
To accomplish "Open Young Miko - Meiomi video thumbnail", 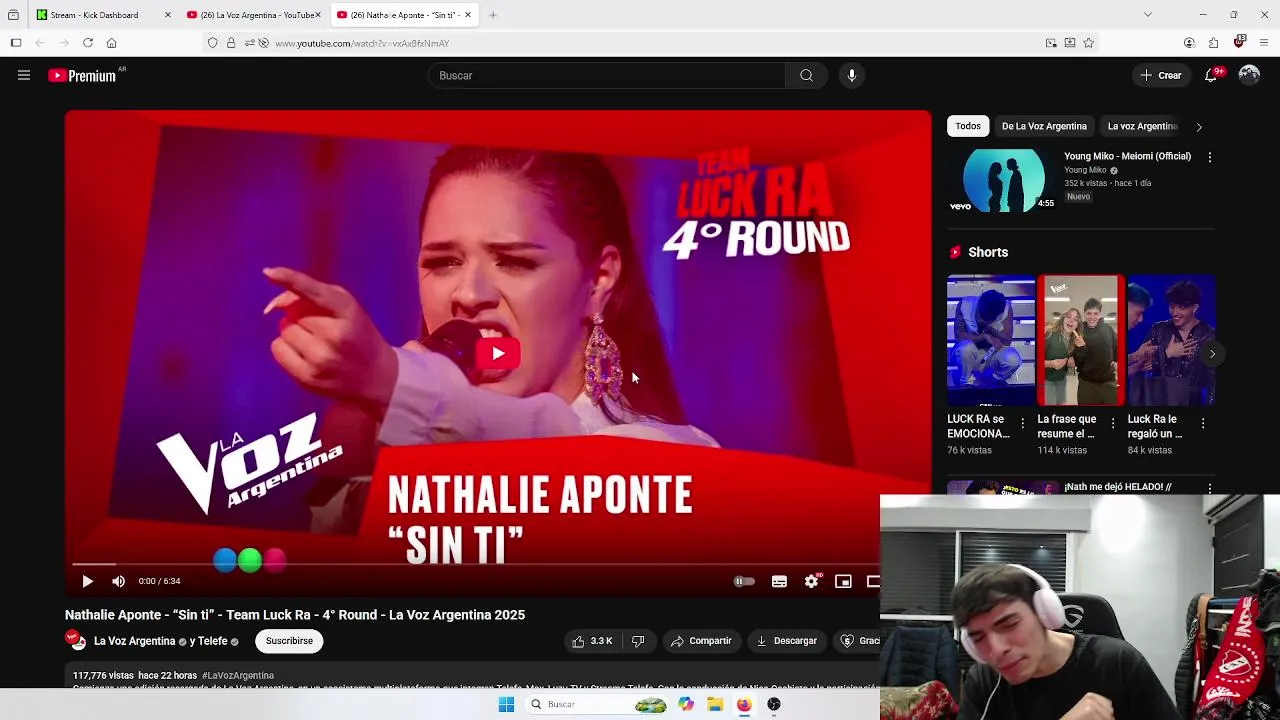I will click(x=1003, y=180).
